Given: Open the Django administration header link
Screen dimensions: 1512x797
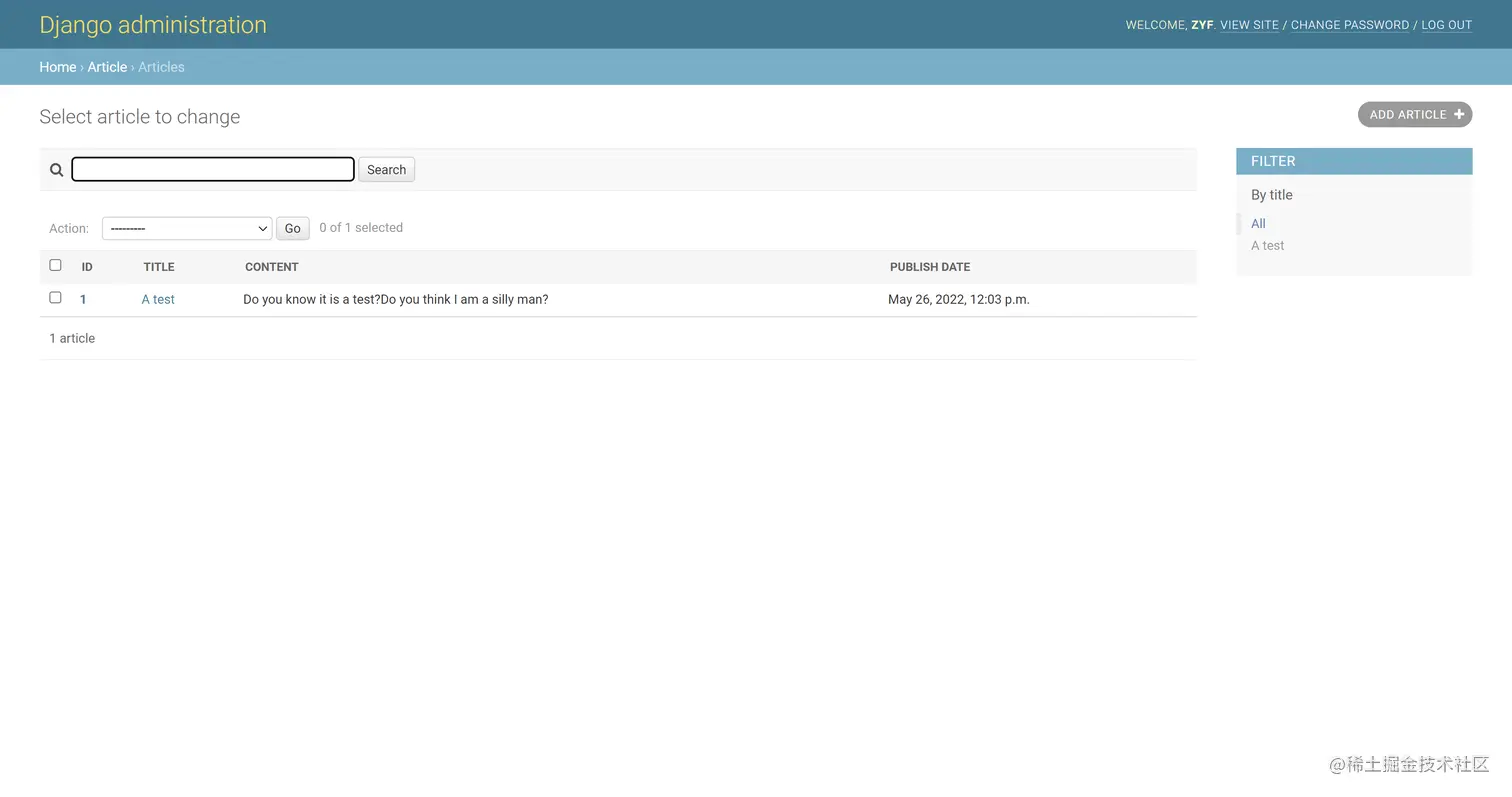Looking at the screenshot, I should [153, 25].
